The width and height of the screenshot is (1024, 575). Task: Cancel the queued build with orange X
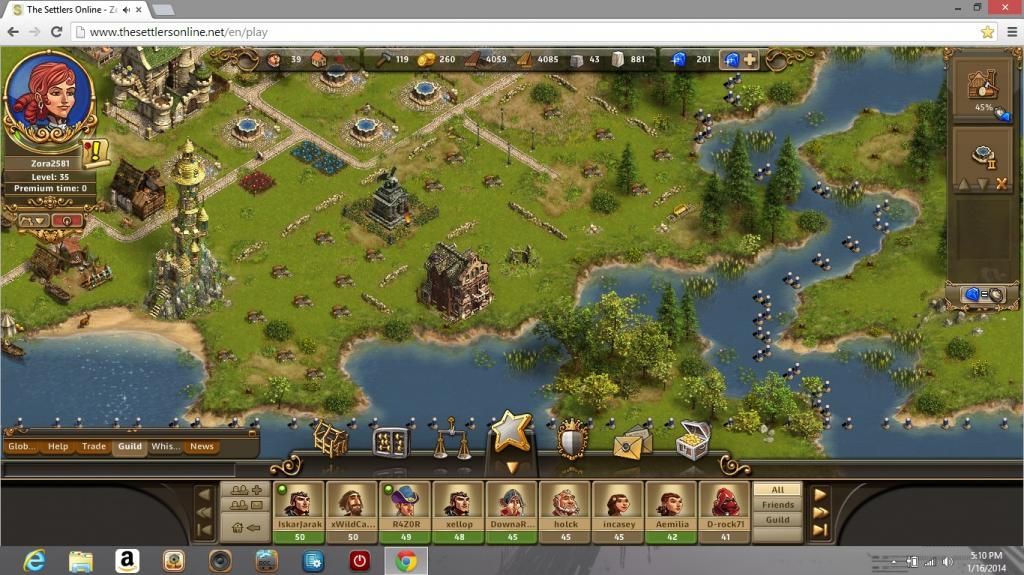(x=997, y=184)
